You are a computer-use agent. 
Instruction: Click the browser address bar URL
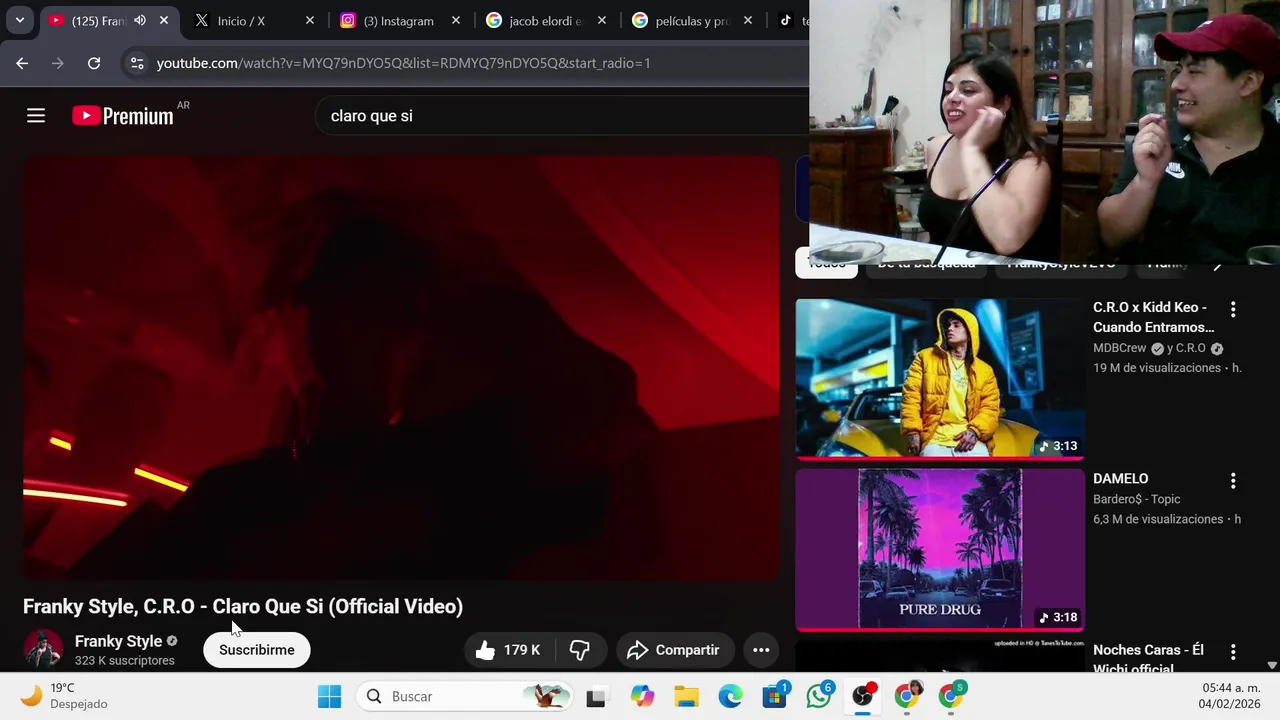403,63
